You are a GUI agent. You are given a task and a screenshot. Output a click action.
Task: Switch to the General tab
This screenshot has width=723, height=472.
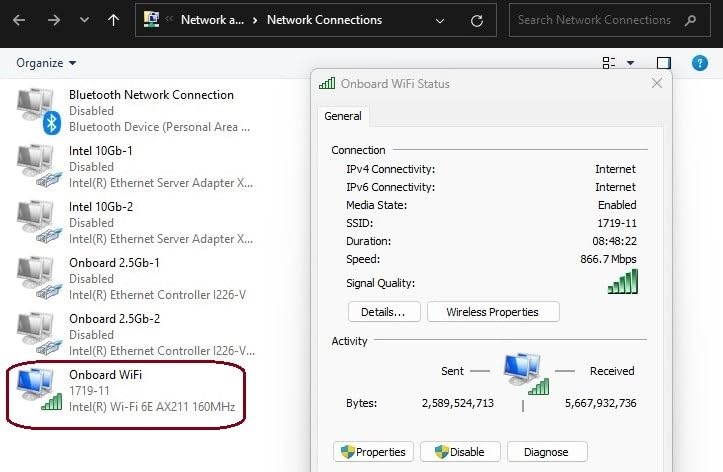coord(343,116)
